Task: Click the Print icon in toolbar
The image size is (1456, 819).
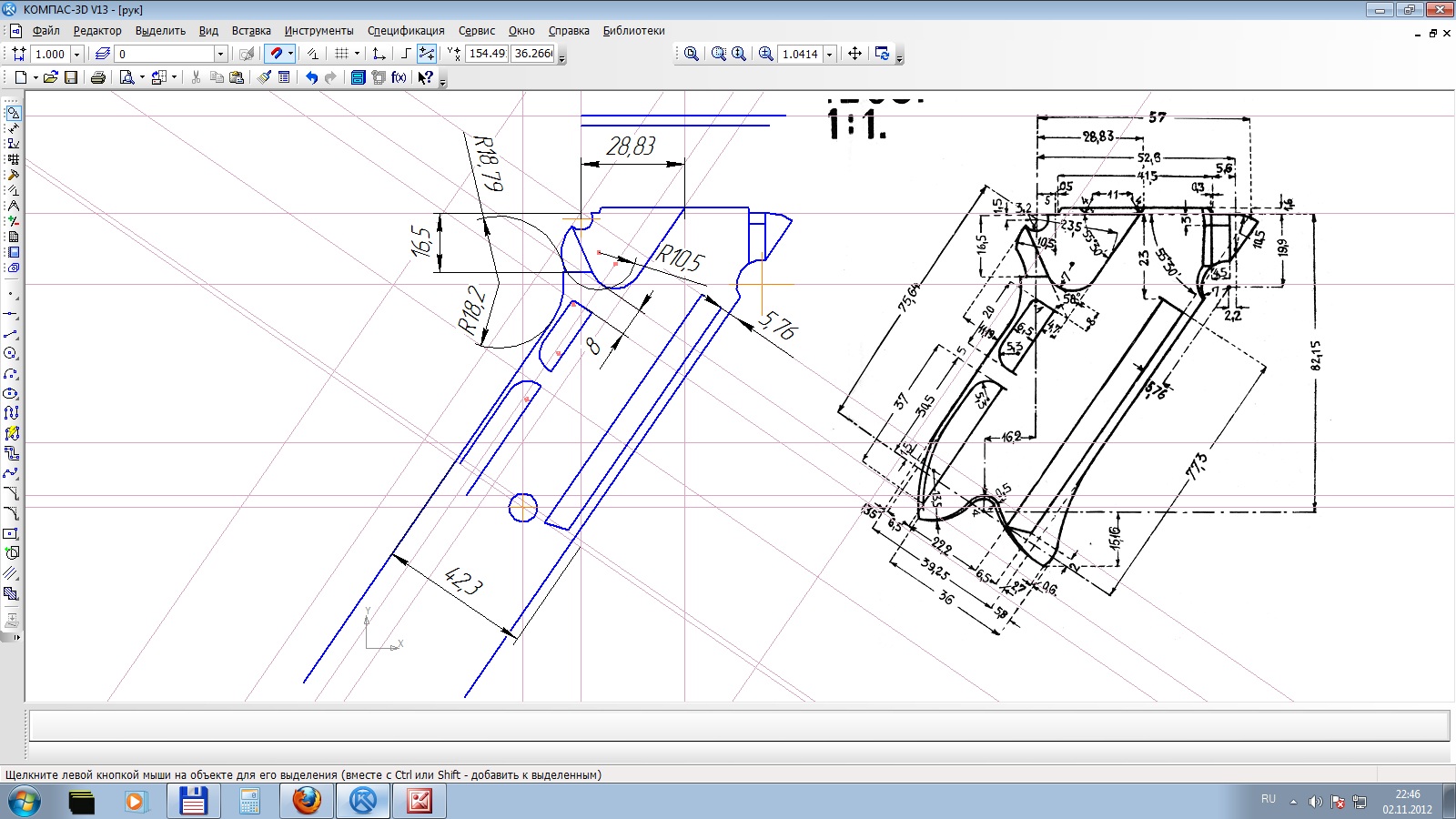Action: [98, 77]
